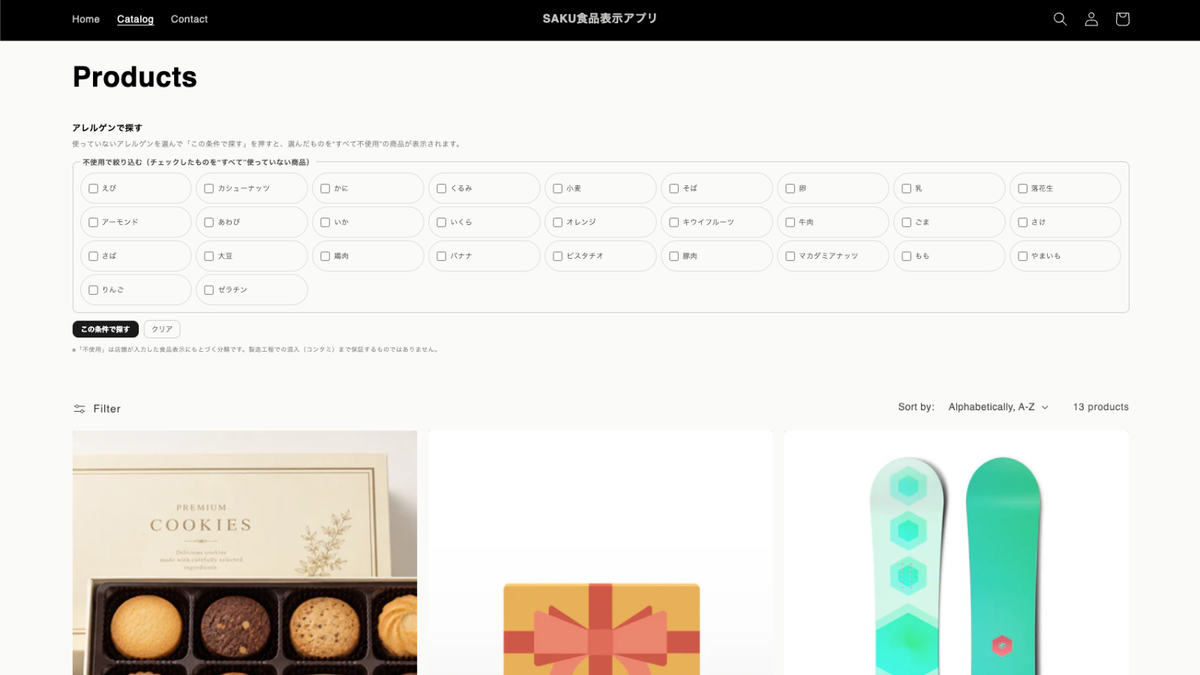
Task: Check the 大豆 allergen checkbox
Action: tap(209, 256)
